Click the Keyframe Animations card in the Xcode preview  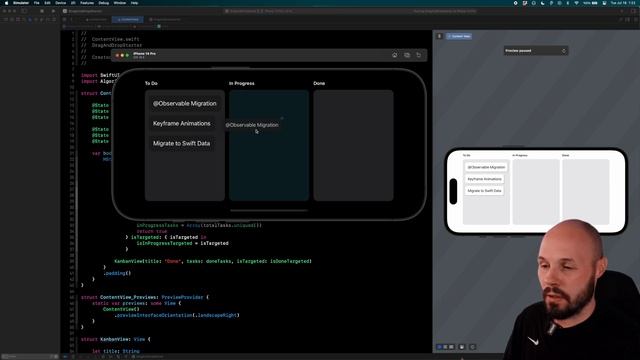[x=484, y=179]
